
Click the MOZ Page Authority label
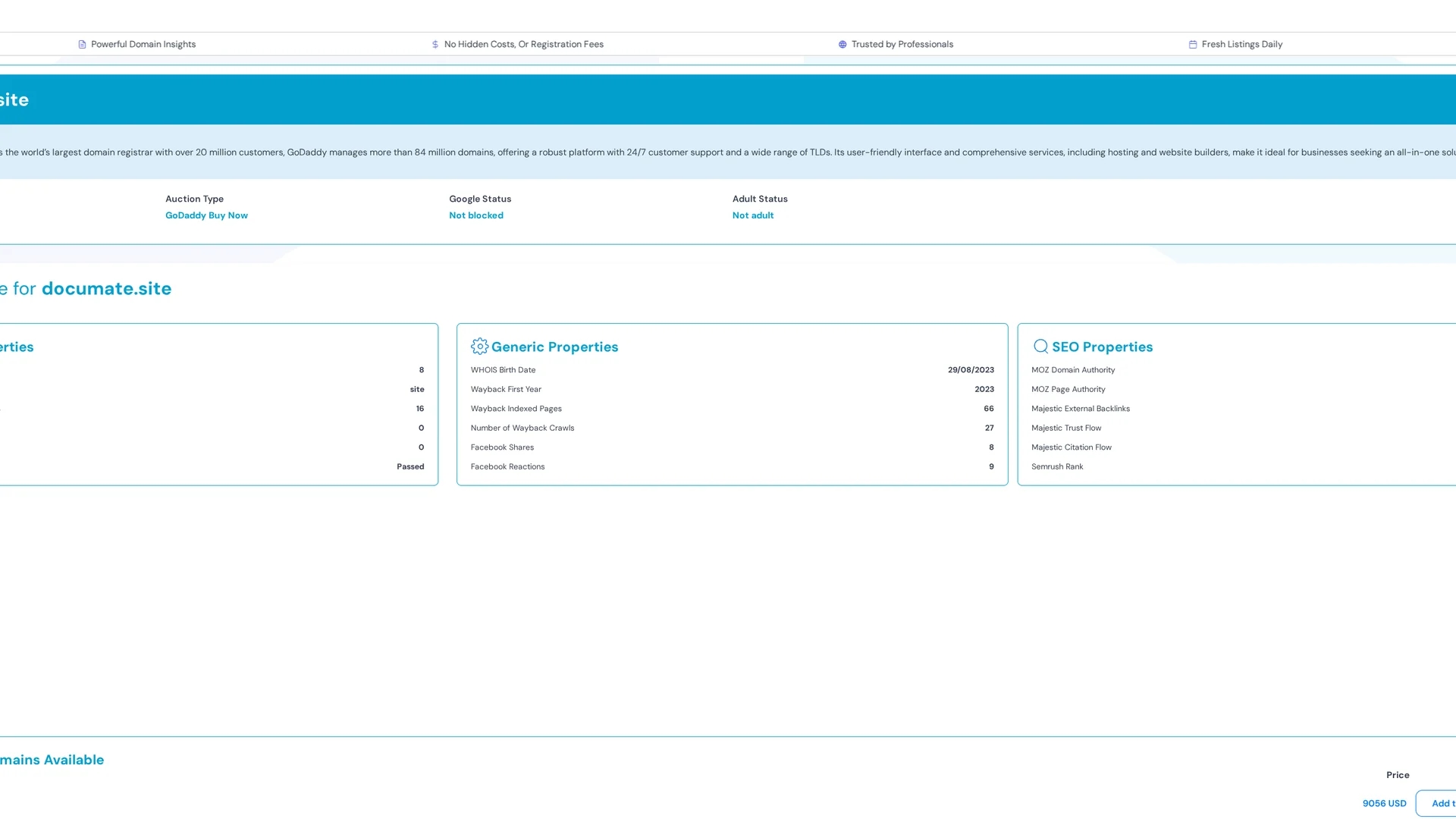[1068, 389]
